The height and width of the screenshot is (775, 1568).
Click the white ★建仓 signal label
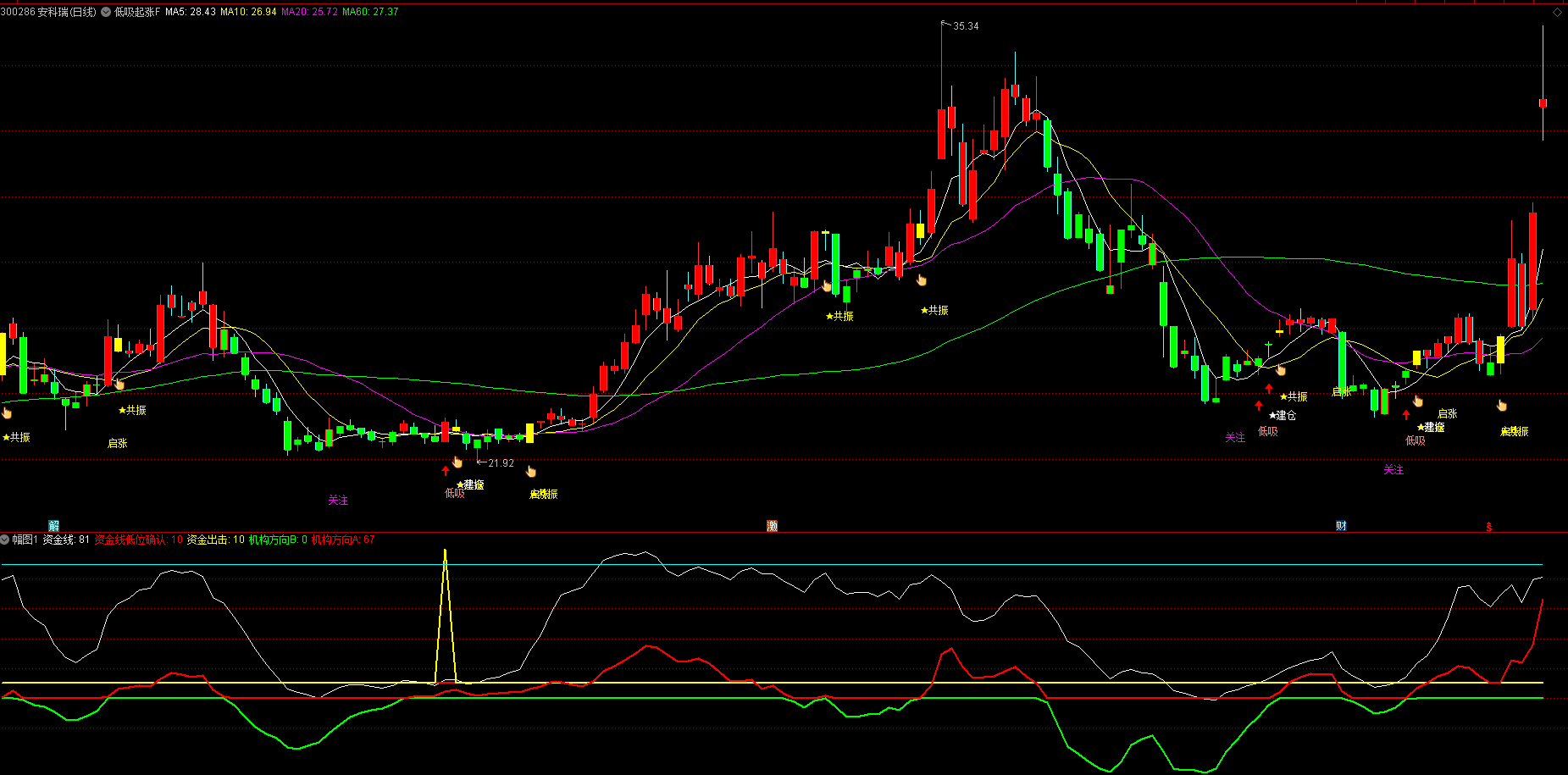click(1283, 415)
